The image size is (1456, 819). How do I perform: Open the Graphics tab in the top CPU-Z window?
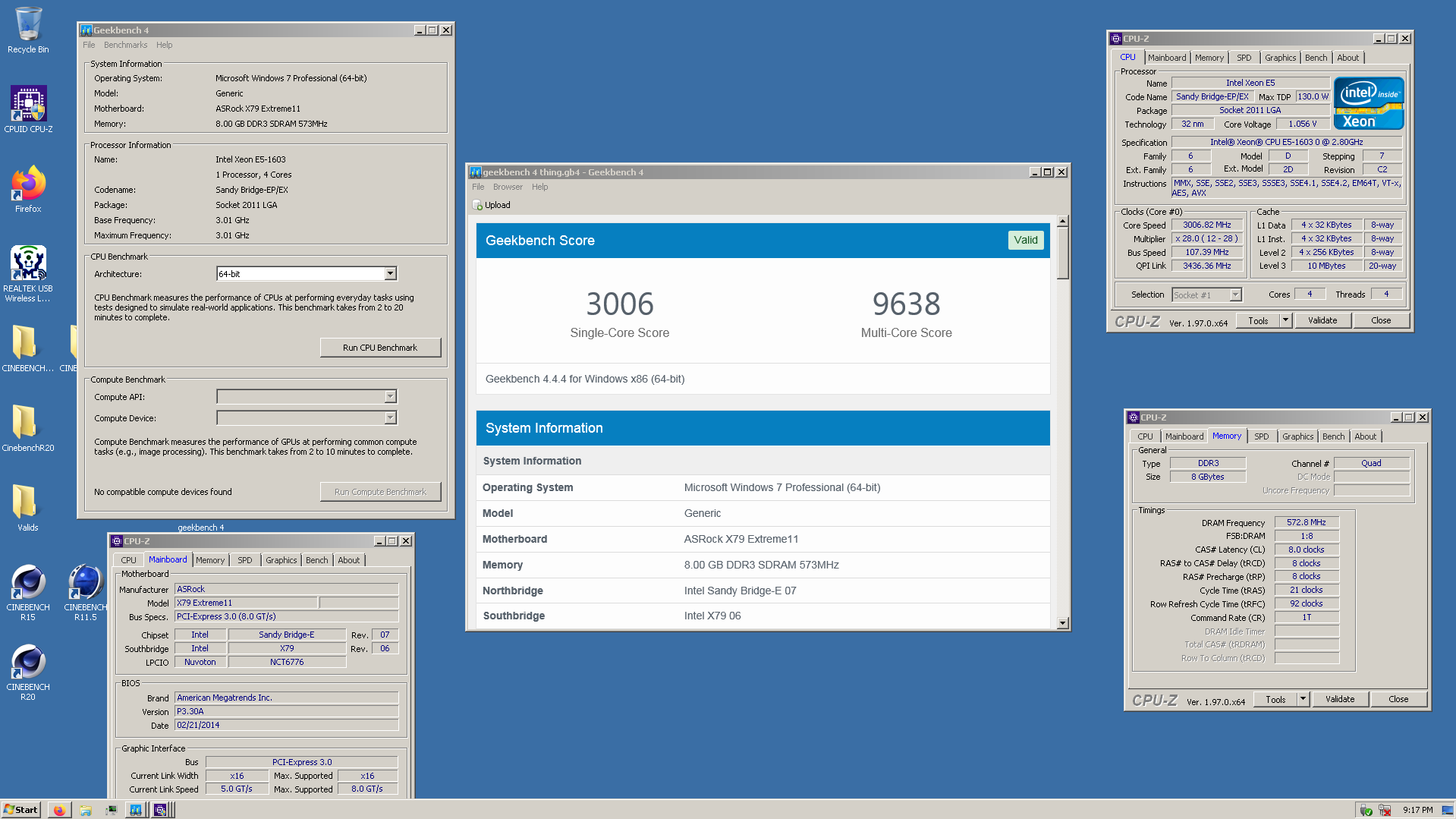[1280, 58]
